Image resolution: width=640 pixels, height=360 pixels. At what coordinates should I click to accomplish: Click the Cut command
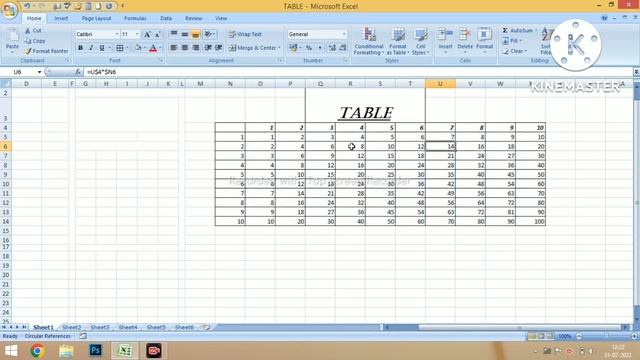coord(33,31)
